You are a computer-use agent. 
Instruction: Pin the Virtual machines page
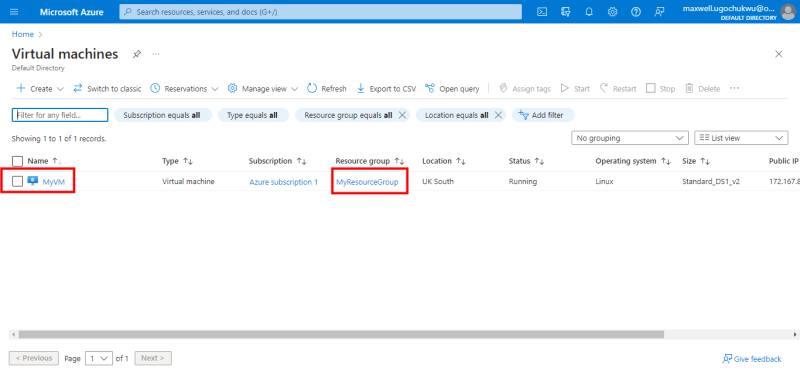tap(137, 54)
